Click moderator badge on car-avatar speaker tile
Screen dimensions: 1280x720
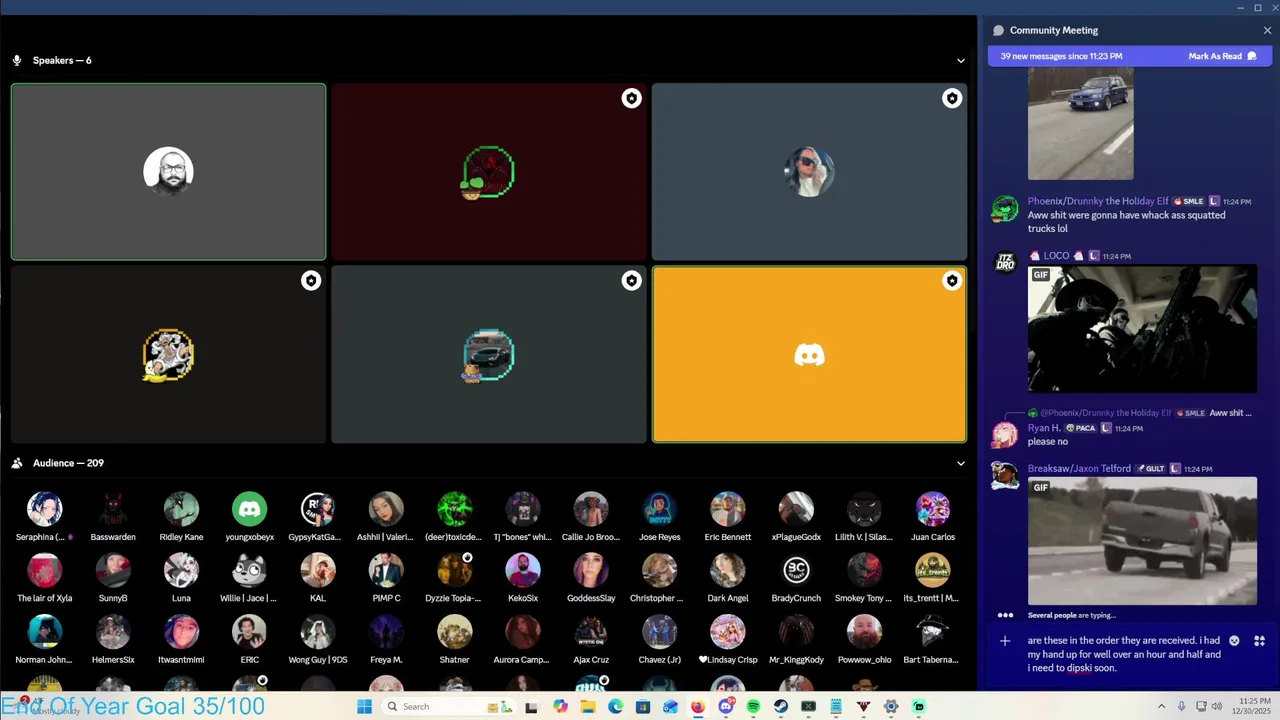631,281
